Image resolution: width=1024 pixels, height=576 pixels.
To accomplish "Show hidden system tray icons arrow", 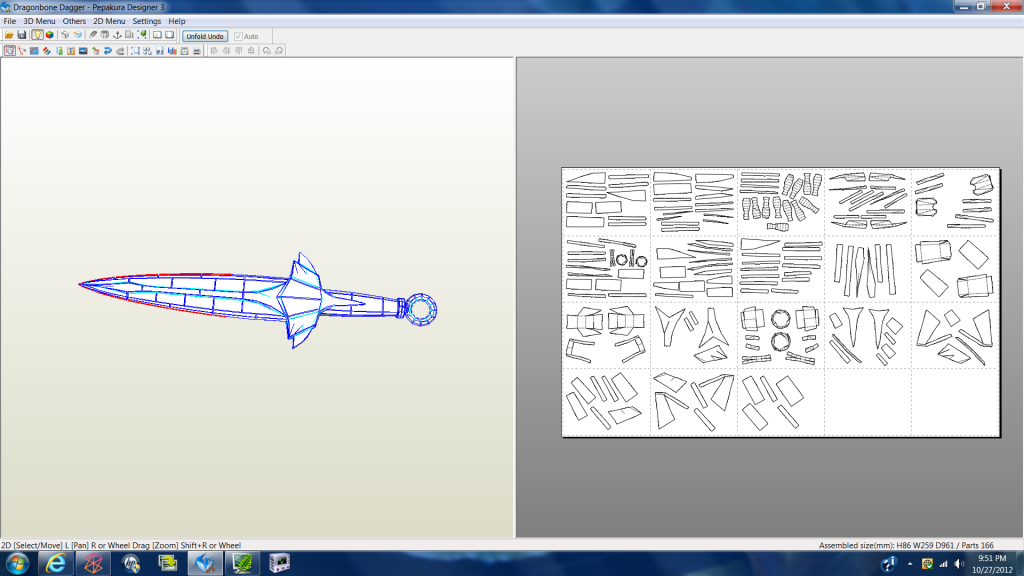I will click(910, 564).
